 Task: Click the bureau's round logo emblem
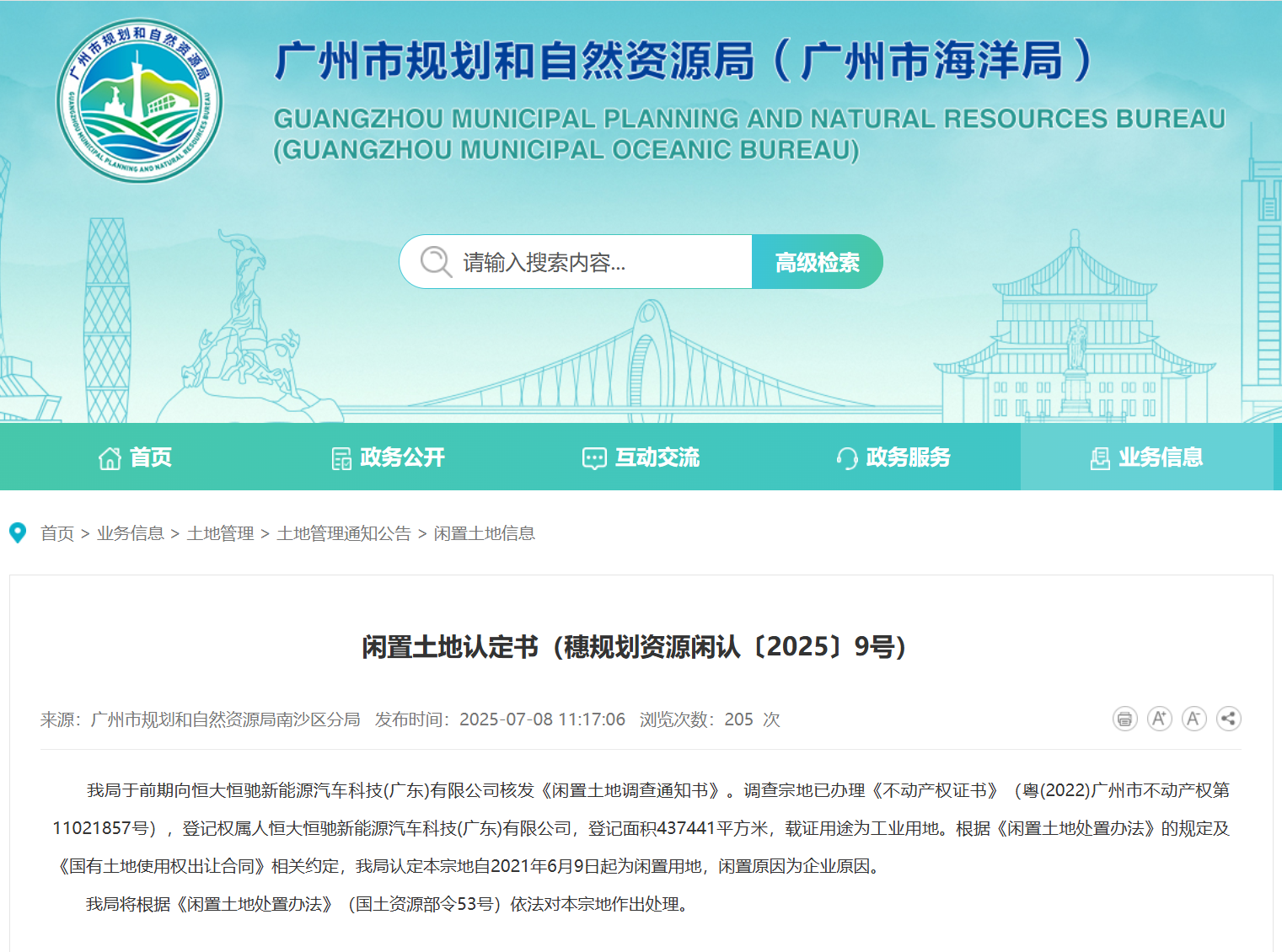140,100
